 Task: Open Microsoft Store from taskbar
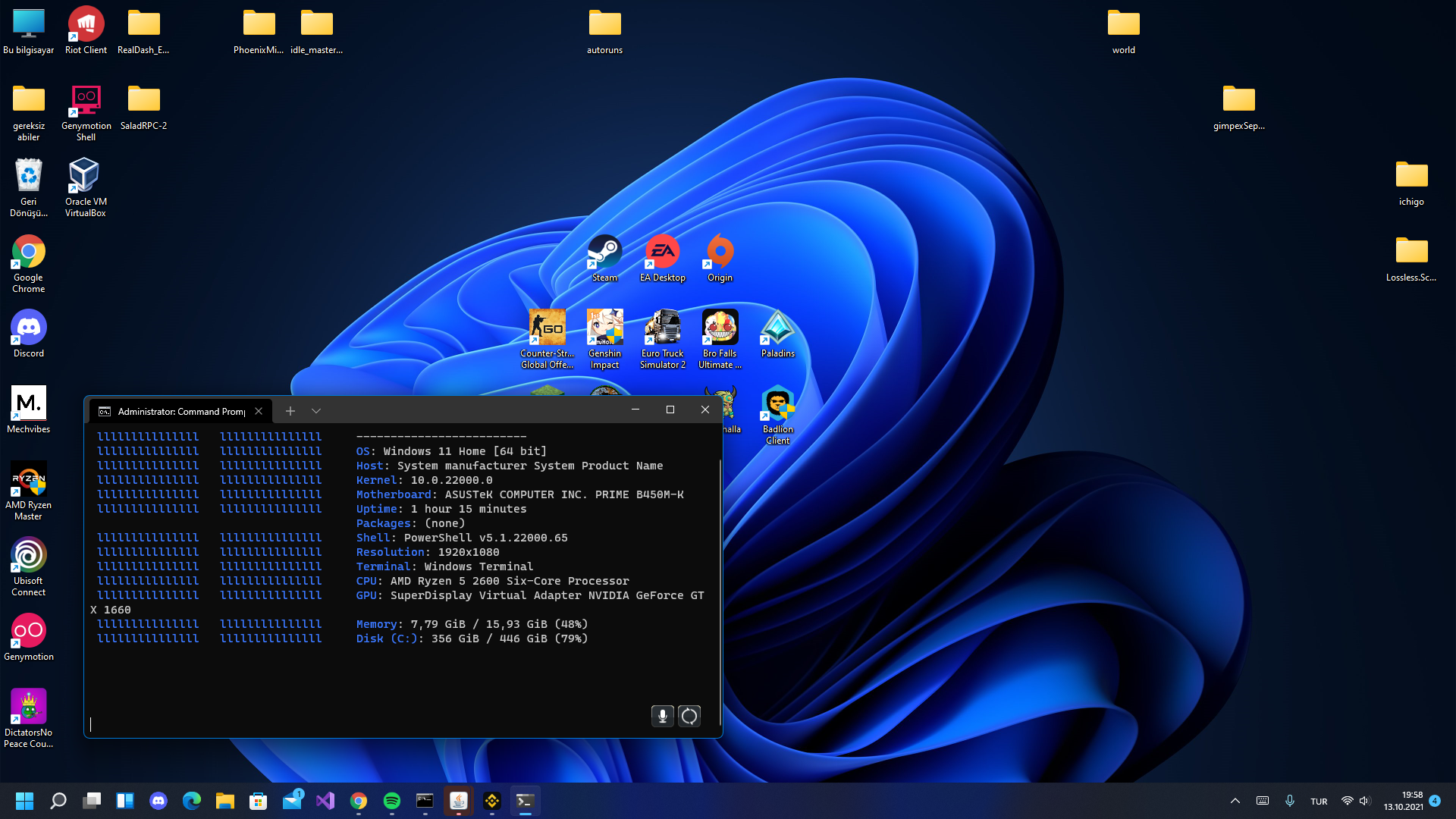point(258,801)
